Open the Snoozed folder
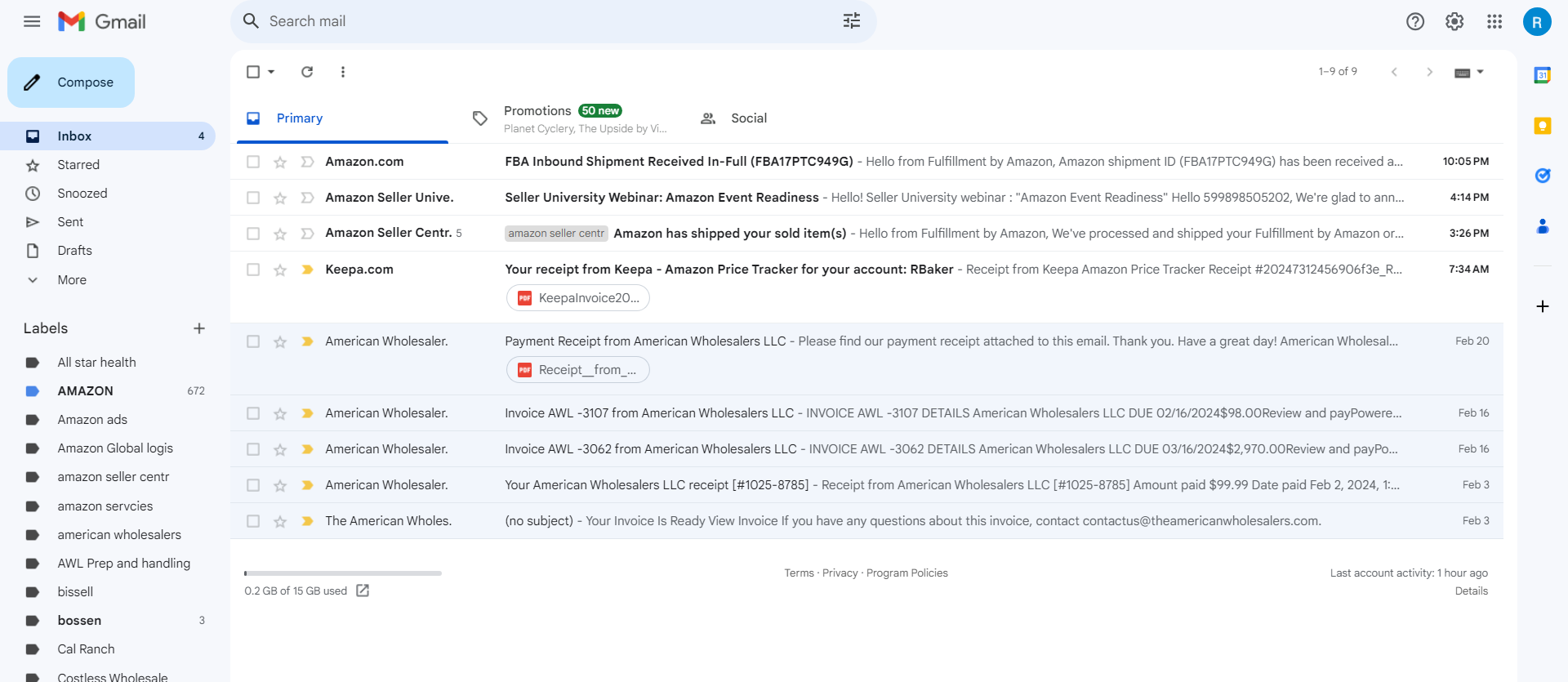 [82, 194]
